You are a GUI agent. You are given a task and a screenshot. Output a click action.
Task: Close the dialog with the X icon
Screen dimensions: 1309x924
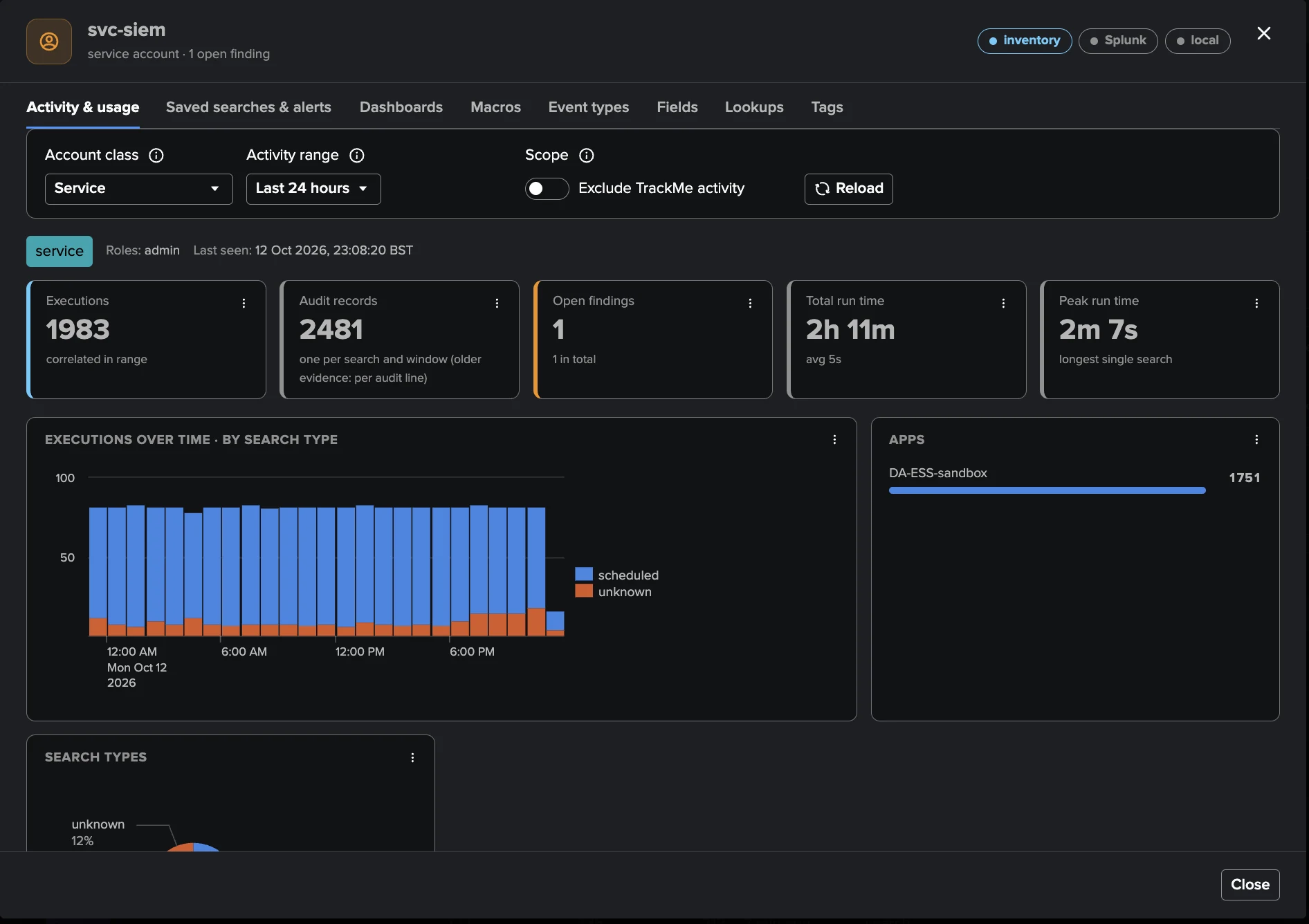(x=1263, y=33)
